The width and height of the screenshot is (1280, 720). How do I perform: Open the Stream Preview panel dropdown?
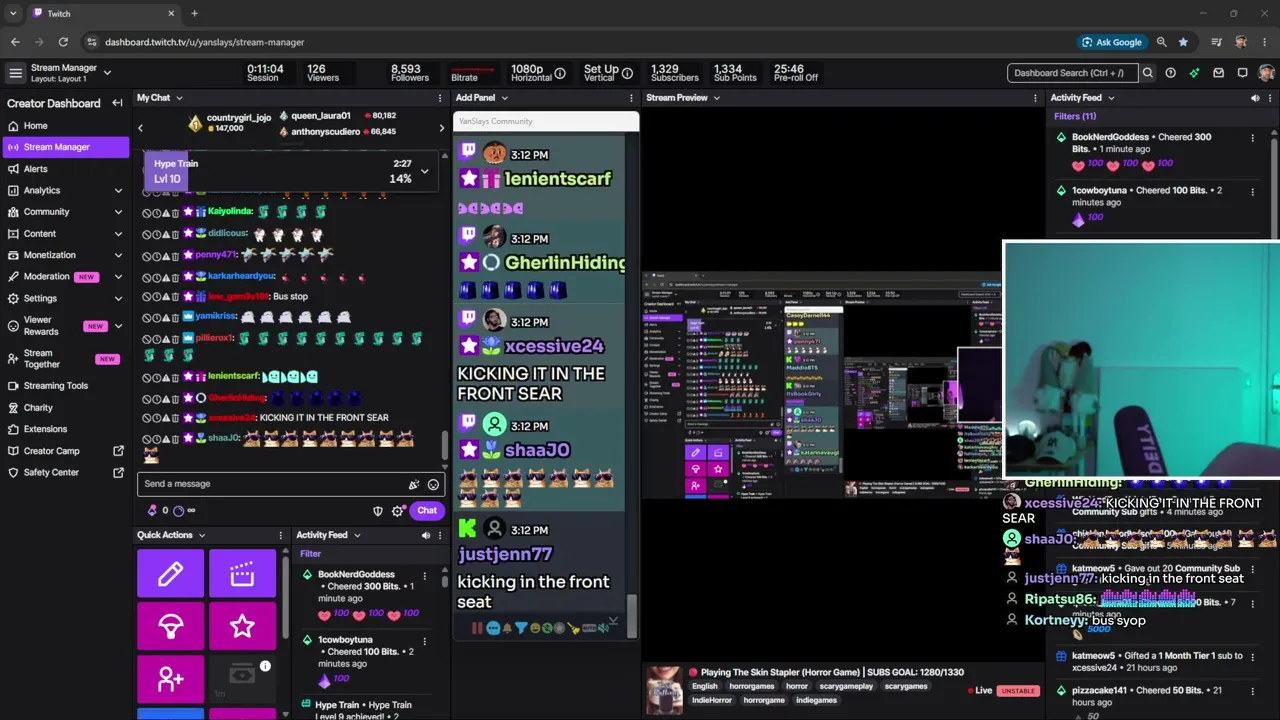716,98
